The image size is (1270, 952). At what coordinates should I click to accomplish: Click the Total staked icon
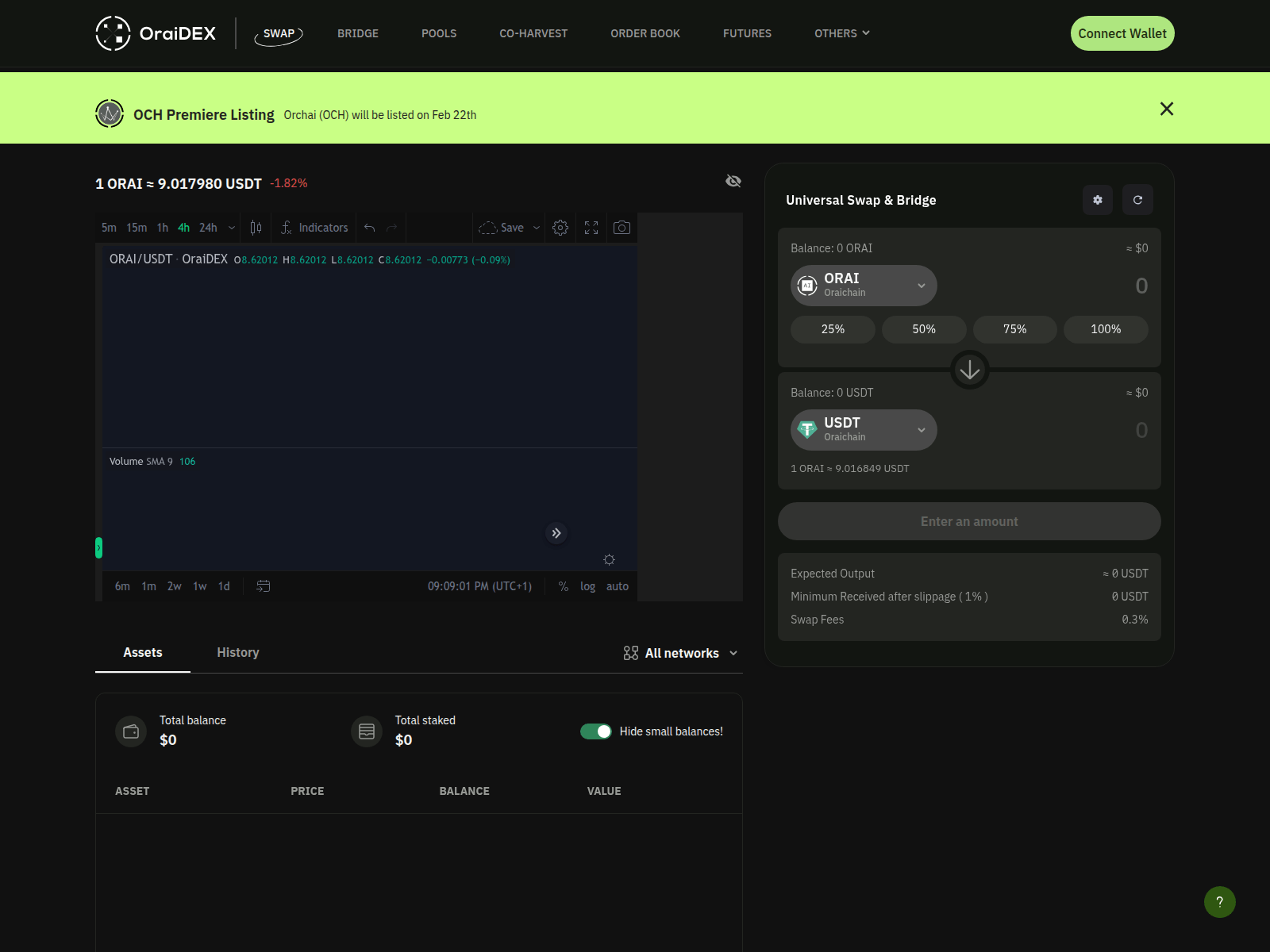pos(367,731)
